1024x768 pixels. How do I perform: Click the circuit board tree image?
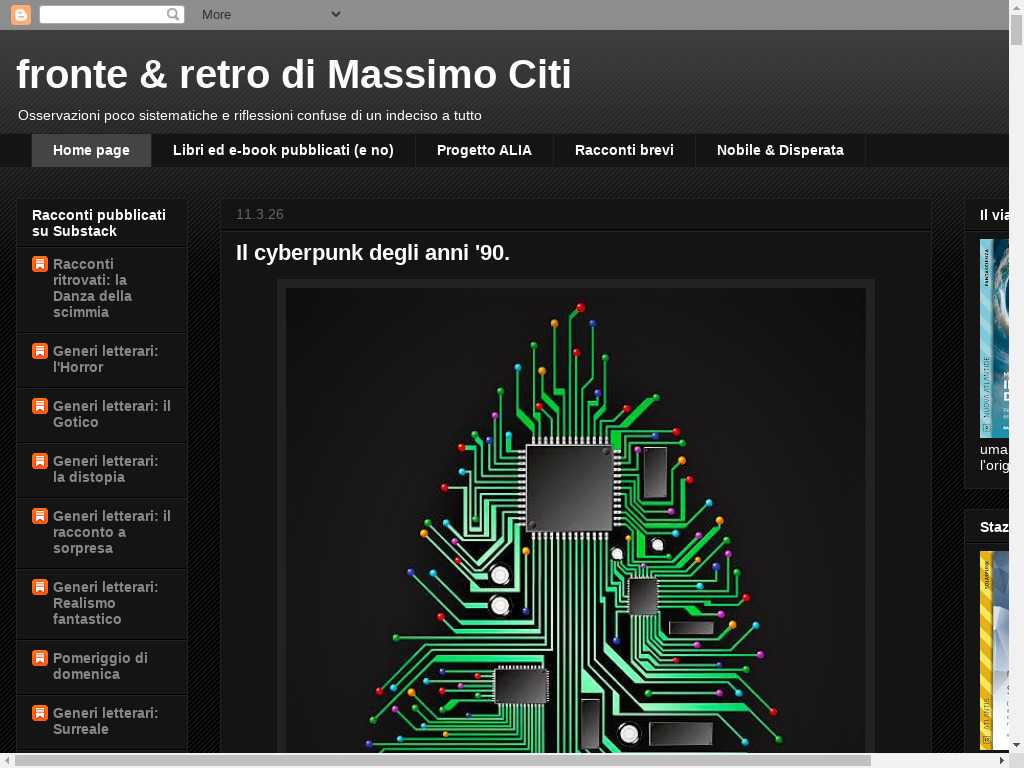tap(576, 520)
